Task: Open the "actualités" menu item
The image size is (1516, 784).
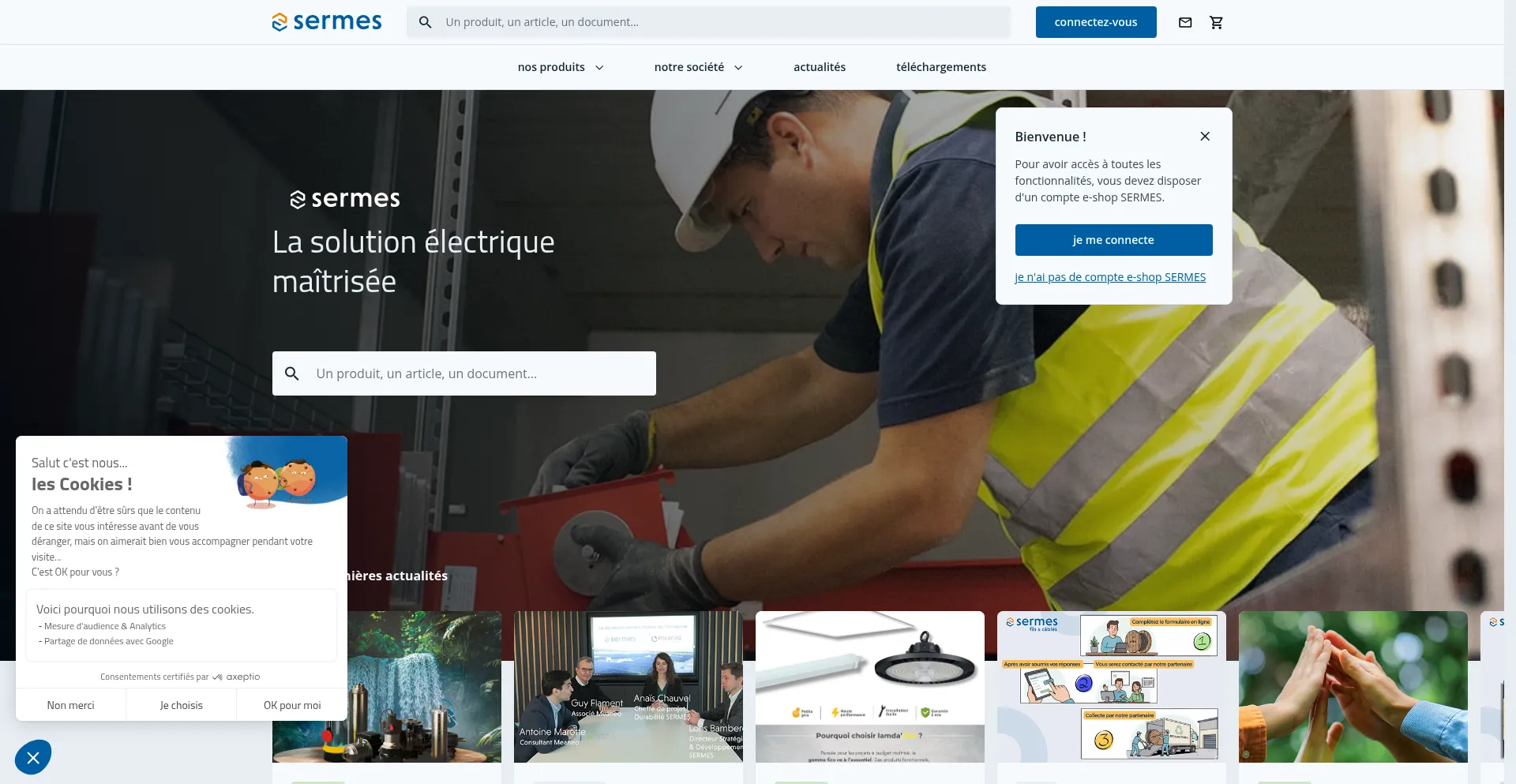Action: click(820, 67)
